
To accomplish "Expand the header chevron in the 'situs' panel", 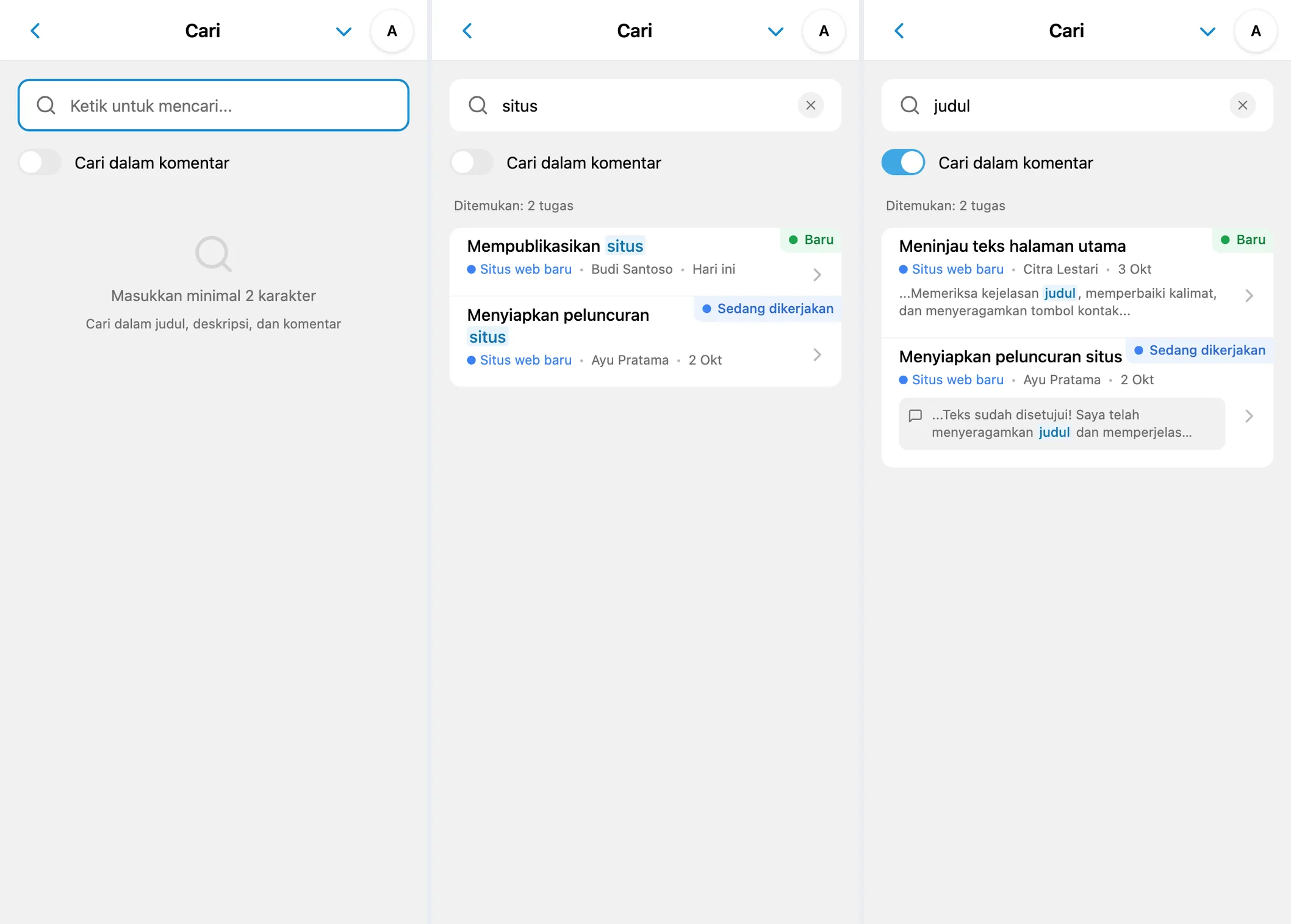I will [775, 31].
